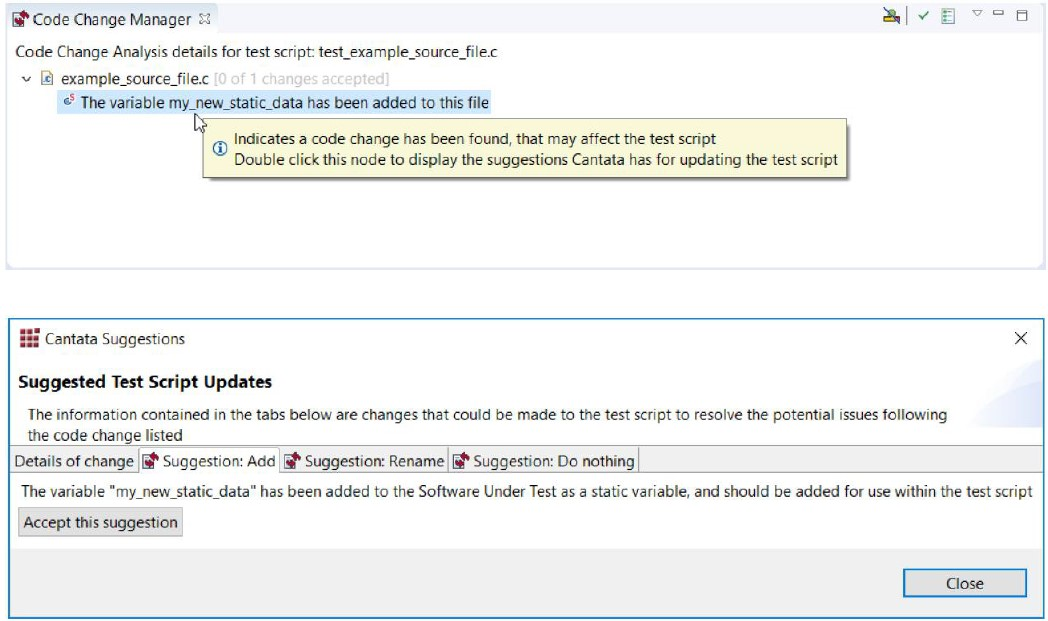
Task: Click the Cantata Suggestions dialog grid icon
Action: [29, 338]
